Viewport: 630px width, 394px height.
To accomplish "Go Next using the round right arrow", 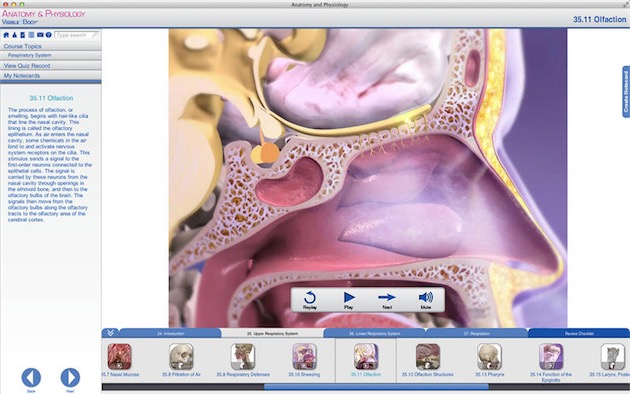I will coord(70,378).
